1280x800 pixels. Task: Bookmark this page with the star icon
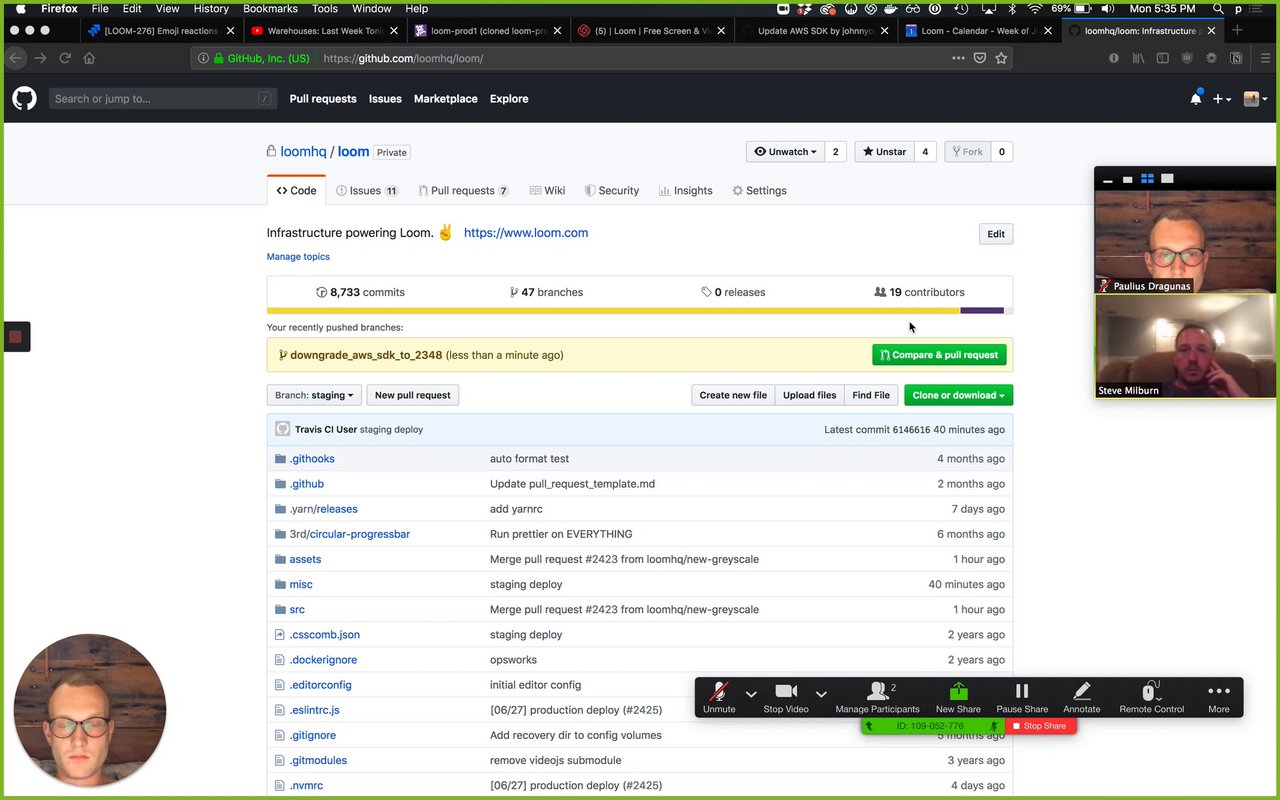pos(1001,58)
